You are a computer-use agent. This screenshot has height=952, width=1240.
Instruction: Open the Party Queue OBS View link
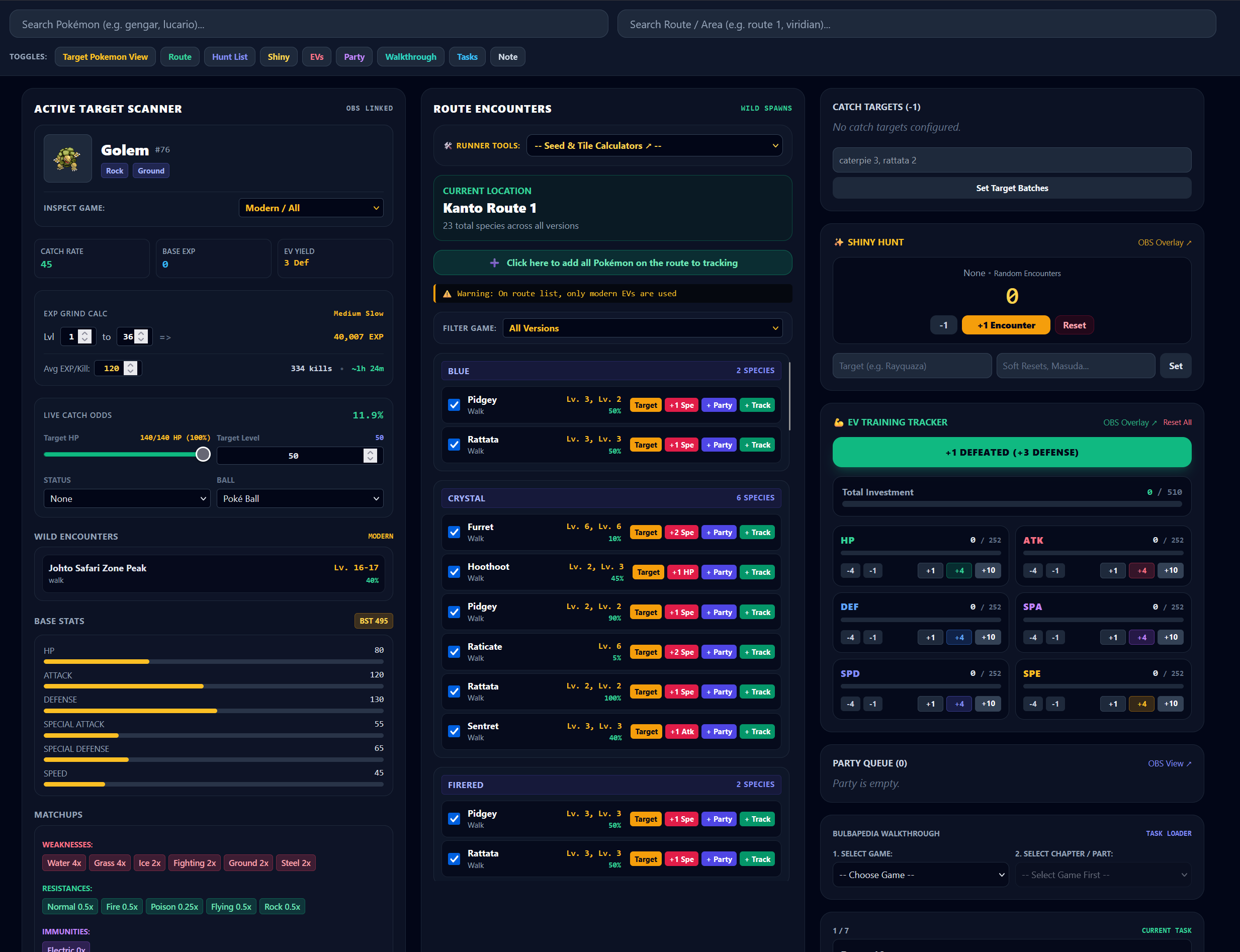pos(1169,763)
